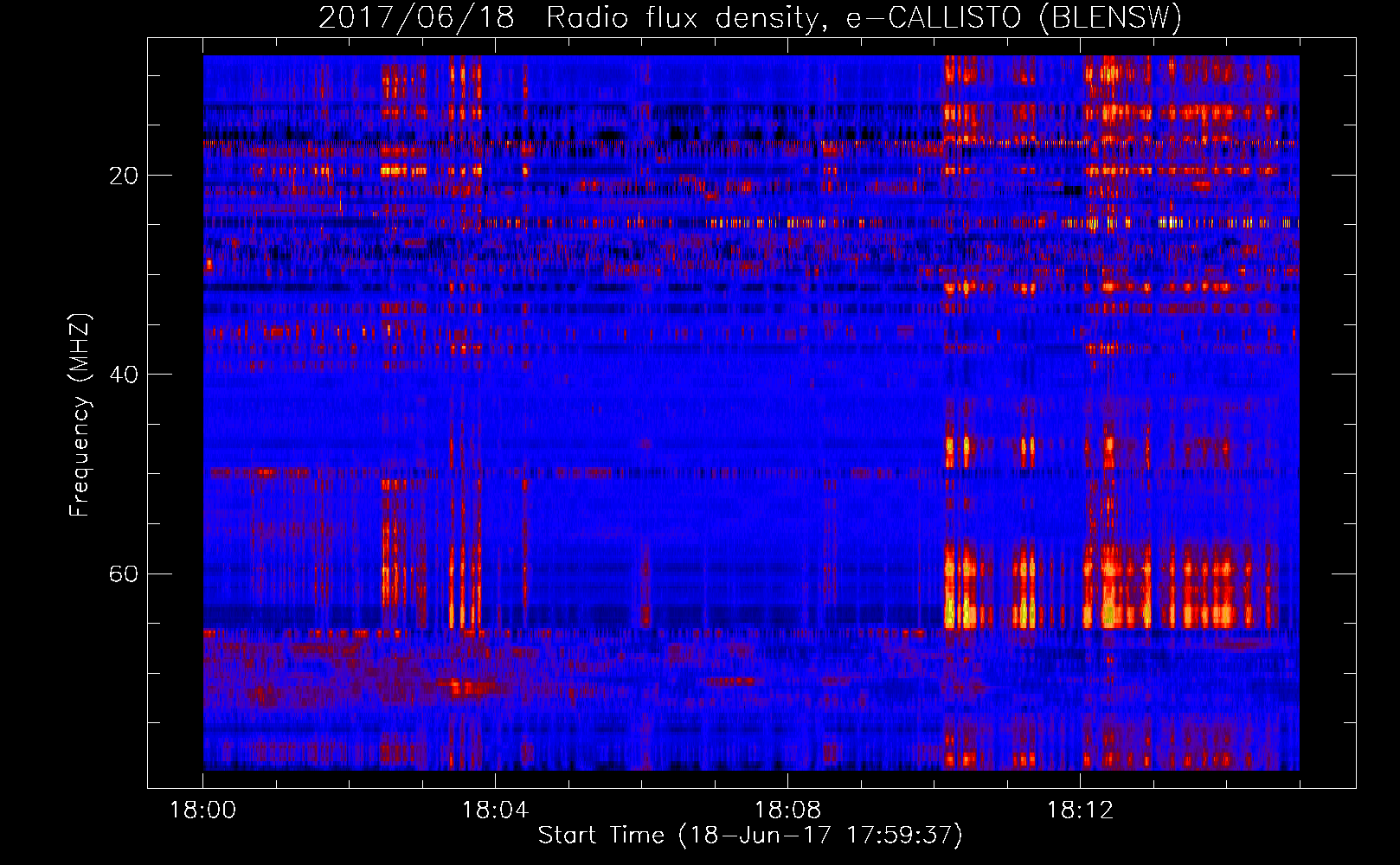The width and height of the screenshot is (1400, 865).
Task: Click the 'Frequency (MHZ)' axis label
Action: click(80, 415)
